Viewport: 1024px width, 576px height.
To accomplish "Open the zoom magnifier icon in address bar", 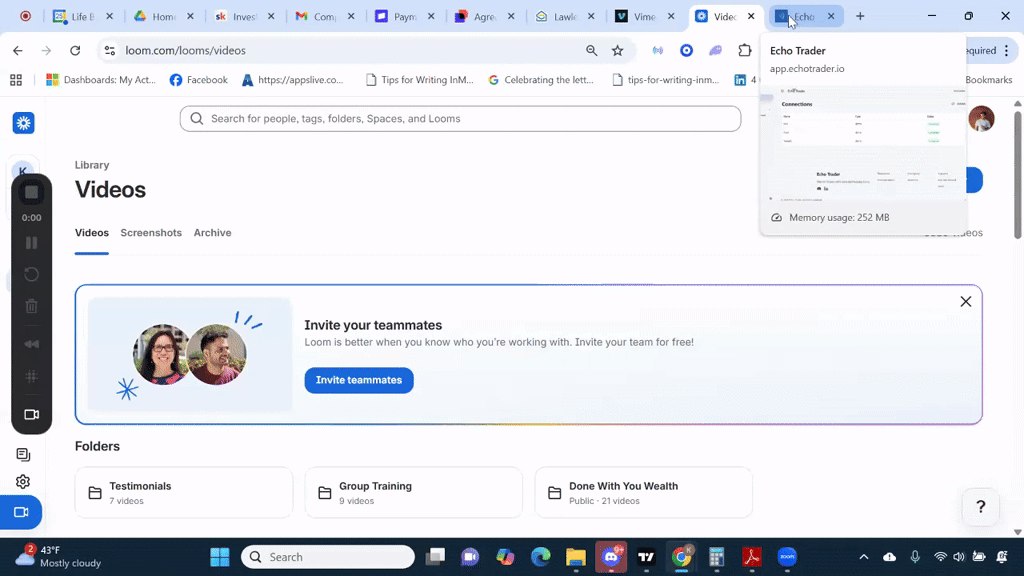I will pyautogui.click(x=591, y=50).
